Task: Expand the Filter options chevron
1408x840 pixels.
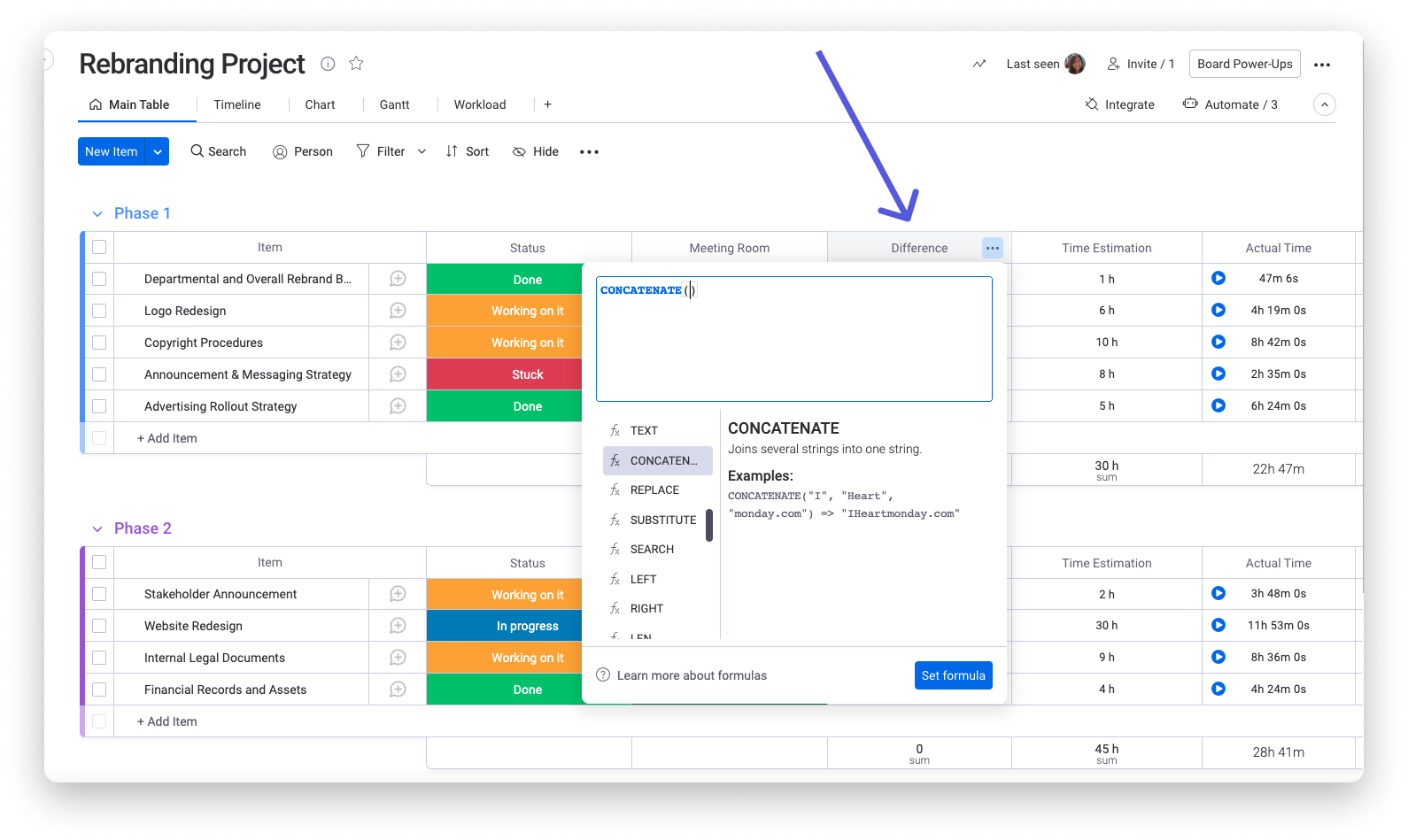Action: tap(422, 151)
